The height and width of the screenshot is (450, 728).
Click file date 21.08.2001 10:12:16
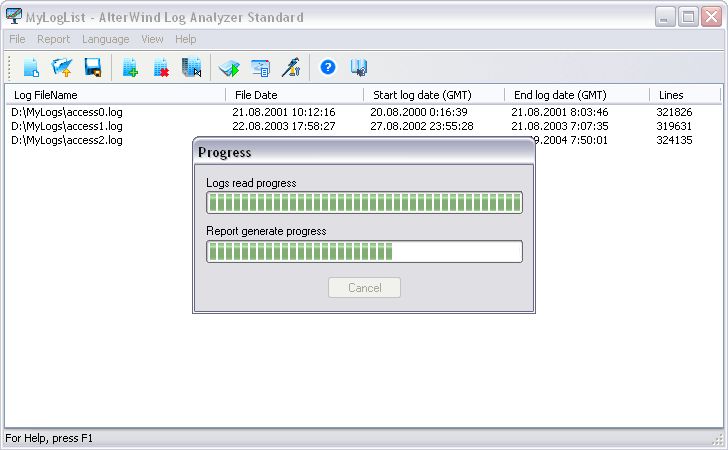pos(284,112)
